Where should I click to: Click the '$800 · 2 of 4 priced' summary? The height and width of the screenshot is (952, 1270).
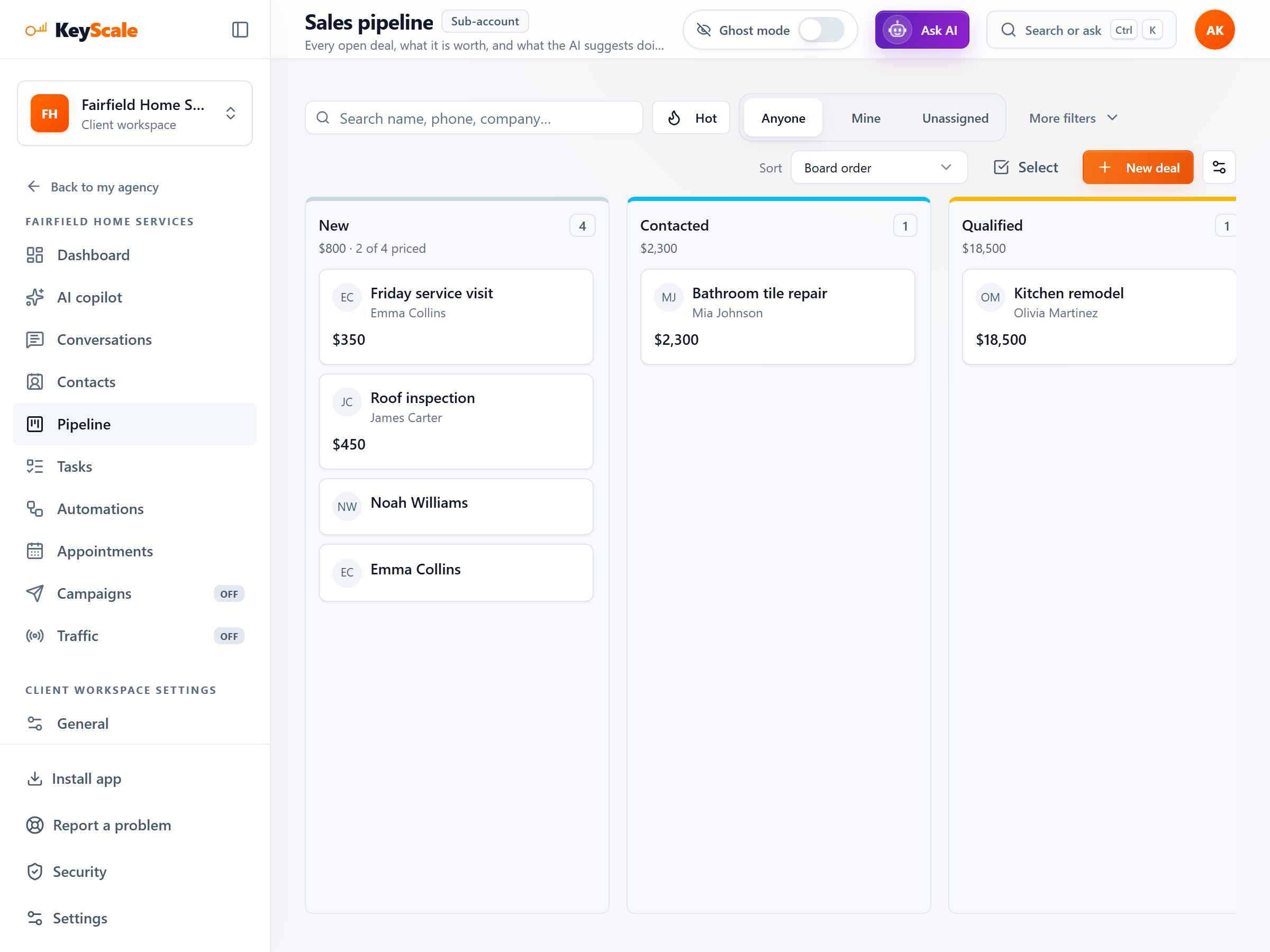tap(372, 249)
